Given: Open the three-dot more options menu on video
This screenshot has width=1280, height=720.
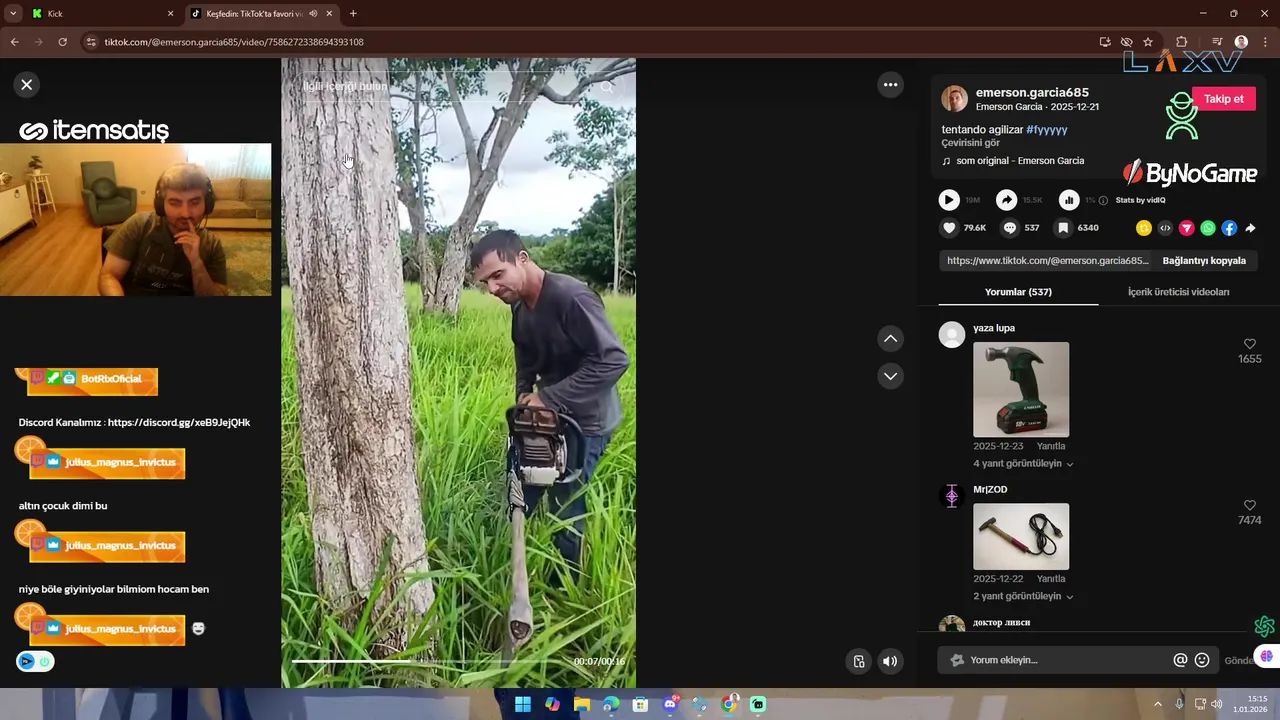Looking at the screenshot, I should [890, 85].
